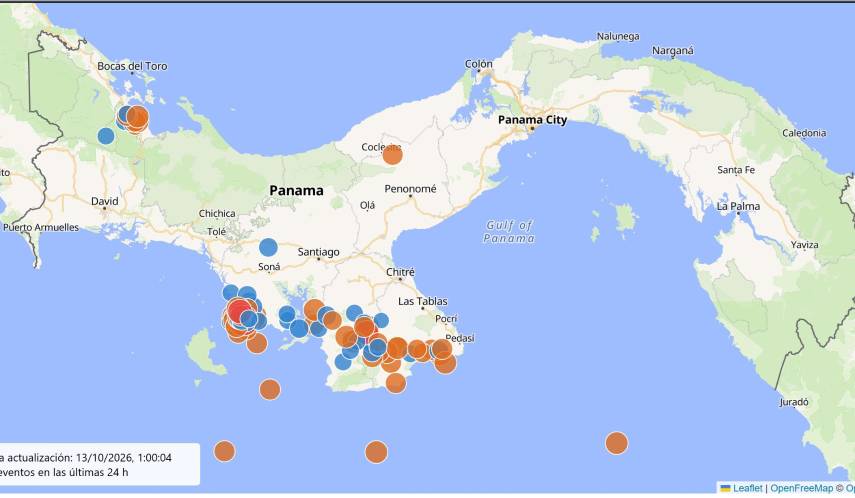Click the Chitré town label
Viewport: 855px width, 498px height.
400,272
